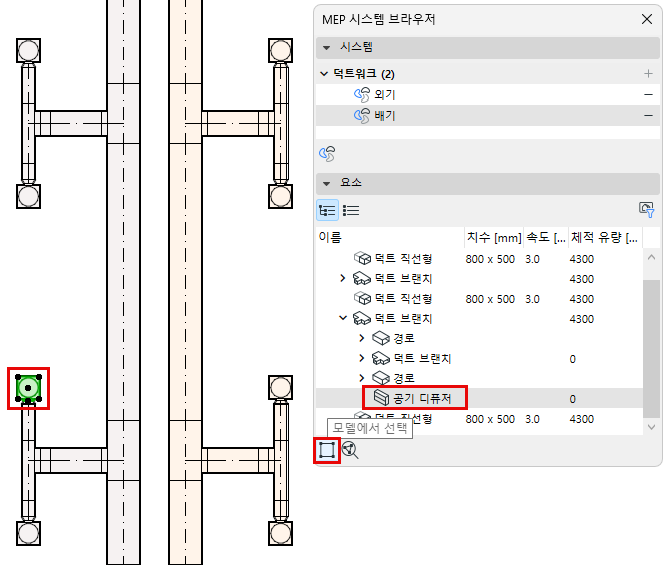Click the 800 x 500 size in first row

[x=490, y=259]
